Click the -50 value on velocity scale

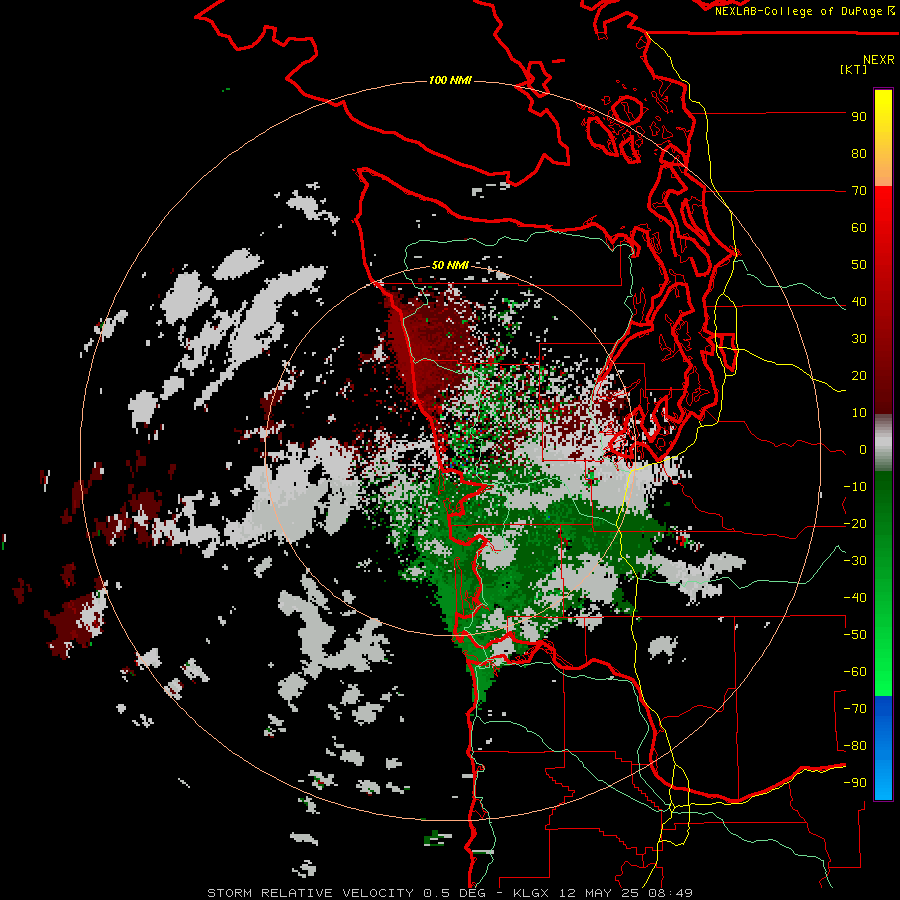point(855,635)
